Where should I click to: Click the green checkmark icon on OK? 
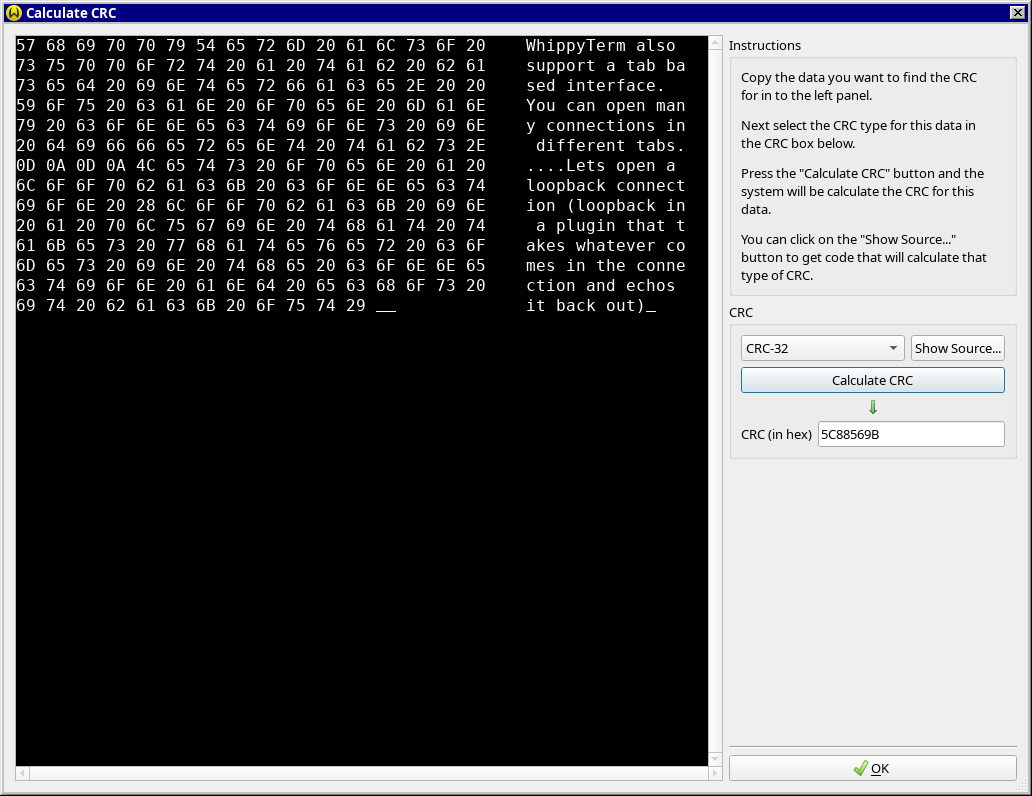tap(860, 768)
